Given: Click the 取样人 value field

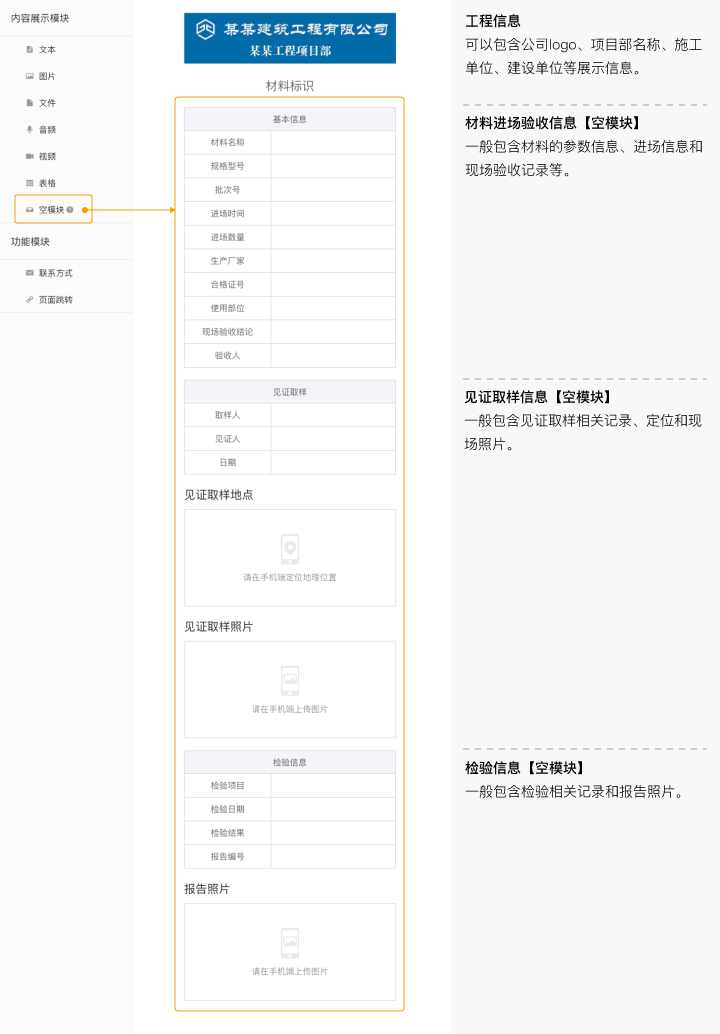Looking at the screenshot, I should [x=333, y=415].
